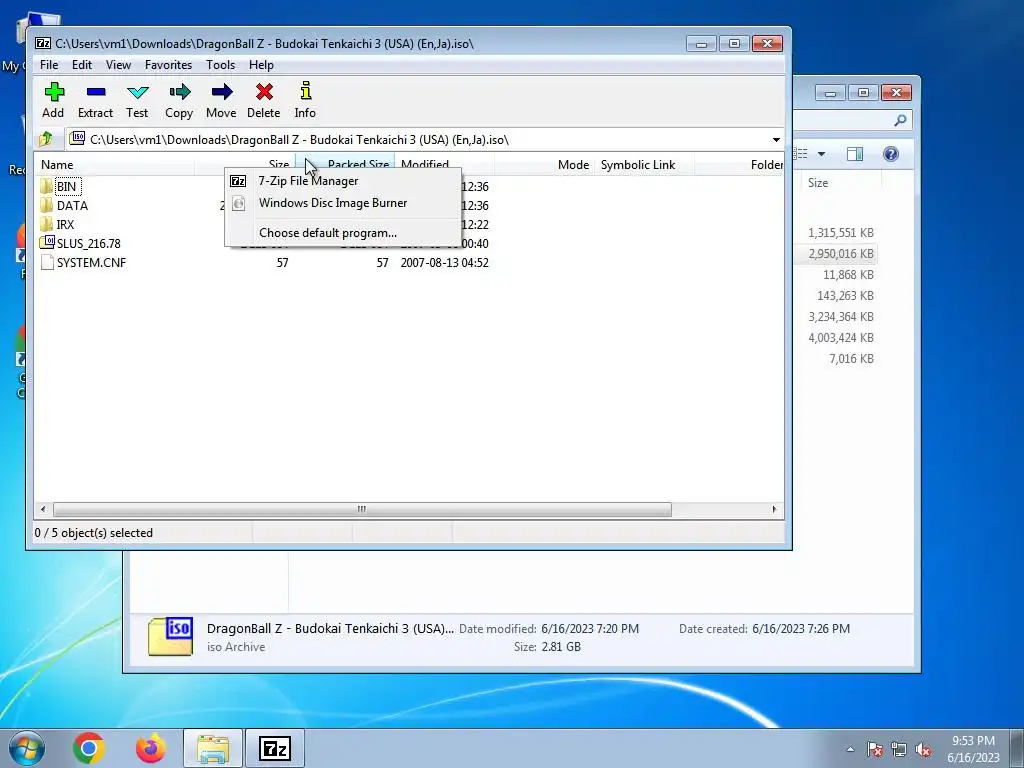This screenshot has height=768, width=1024.
Task: Switch to Explorer taskbar window
Action: tap(213, 748)
